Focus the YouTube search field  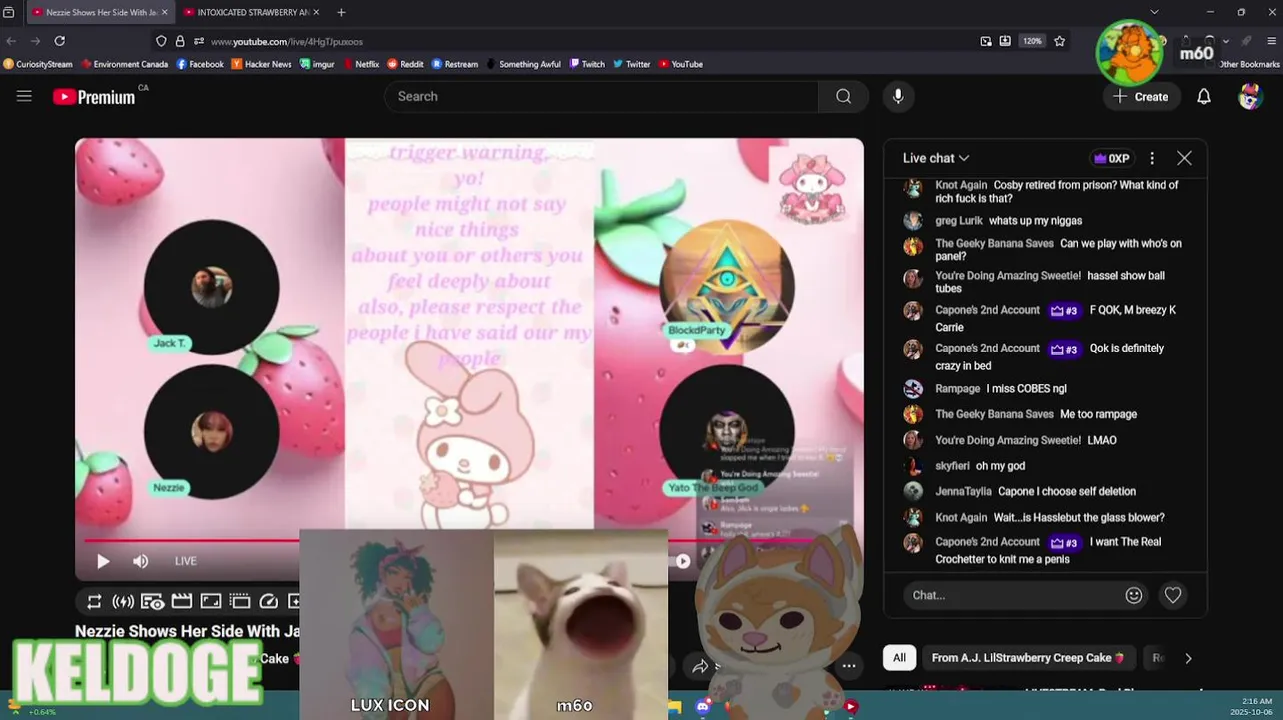[x=601, y=96]
